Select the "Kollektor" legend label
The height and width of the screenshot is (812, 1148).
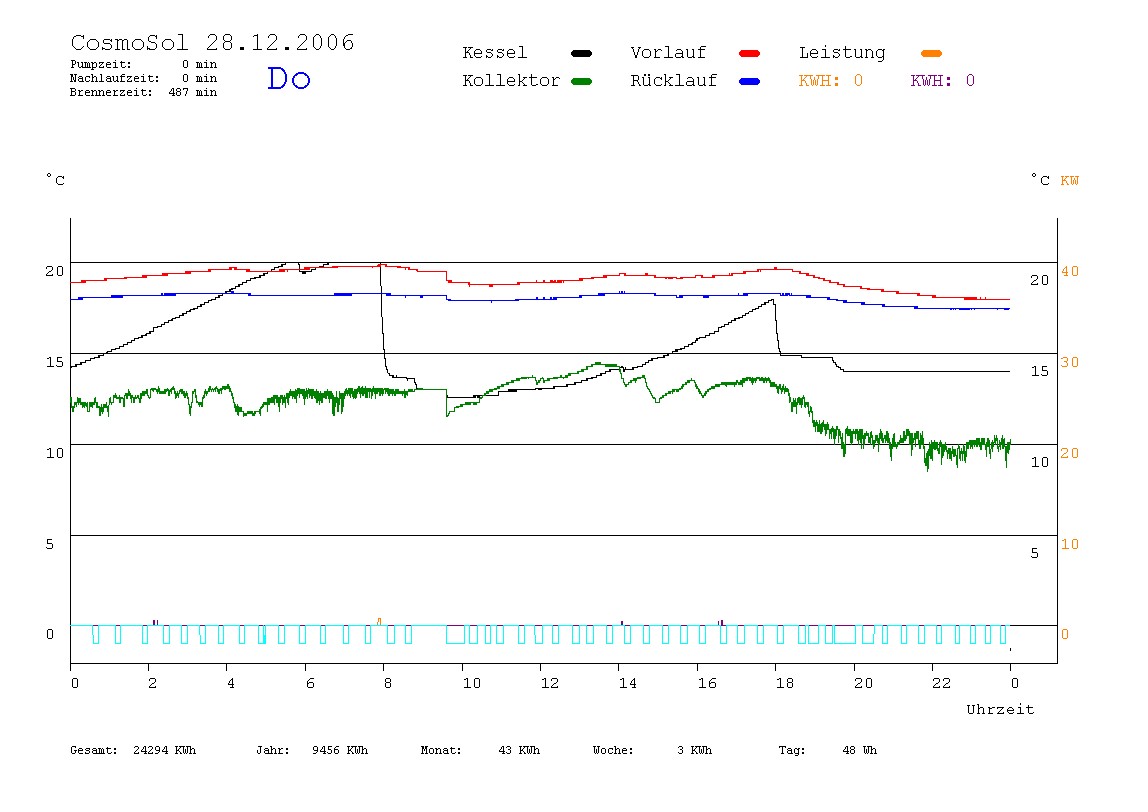(511, 81)
